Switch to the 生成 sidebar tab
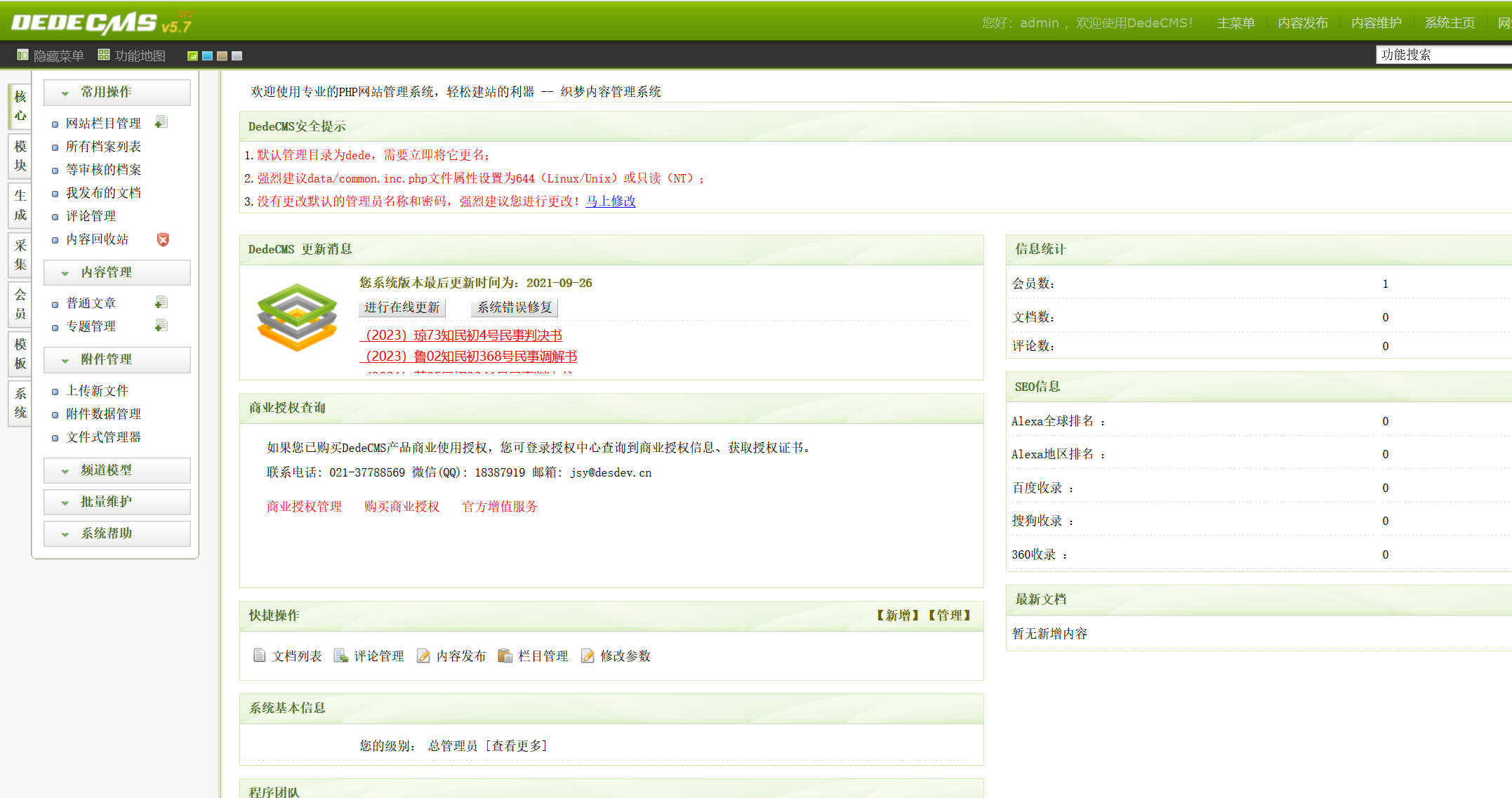This screenshot has height=798, width=1512. click(20, 205)
